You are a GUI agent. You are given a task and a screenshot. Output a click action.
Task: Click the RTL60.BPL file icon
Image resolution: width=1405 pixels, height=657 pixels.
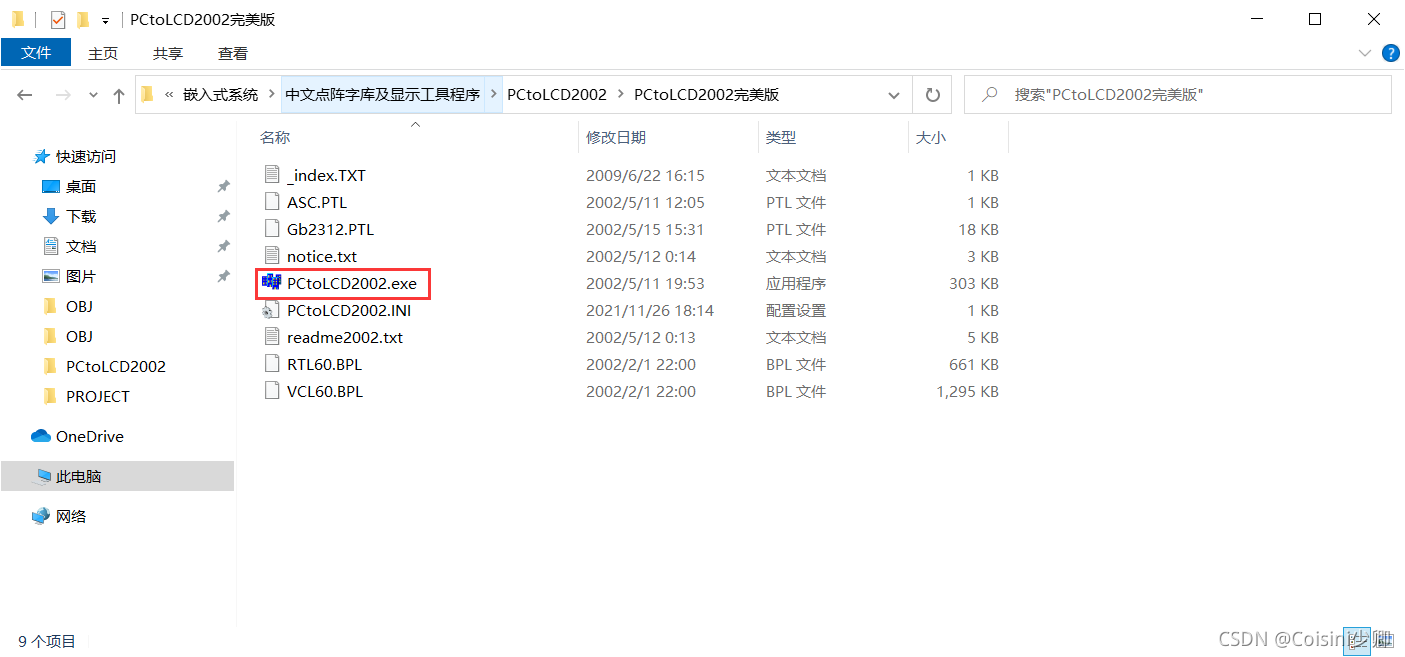(x=271, y=364)
